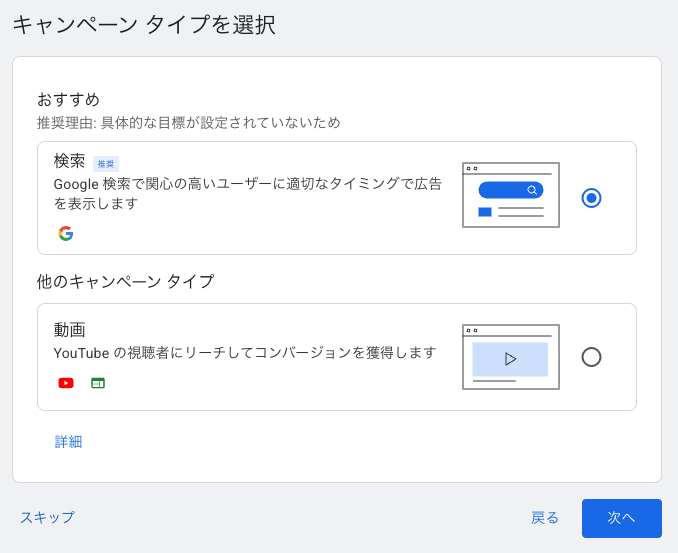Proceed with the 次へ button
Viewport: 678px width, 553px height.
click(x=621, y=518)
